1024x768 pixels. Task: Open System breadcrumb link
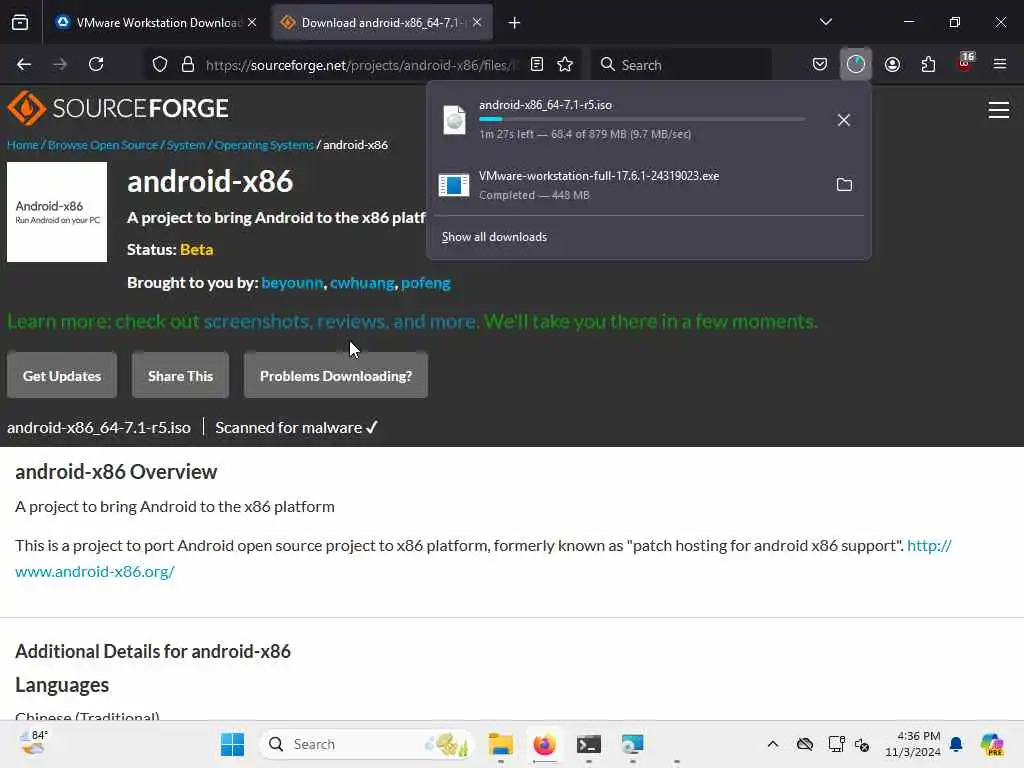coord(185,145)
